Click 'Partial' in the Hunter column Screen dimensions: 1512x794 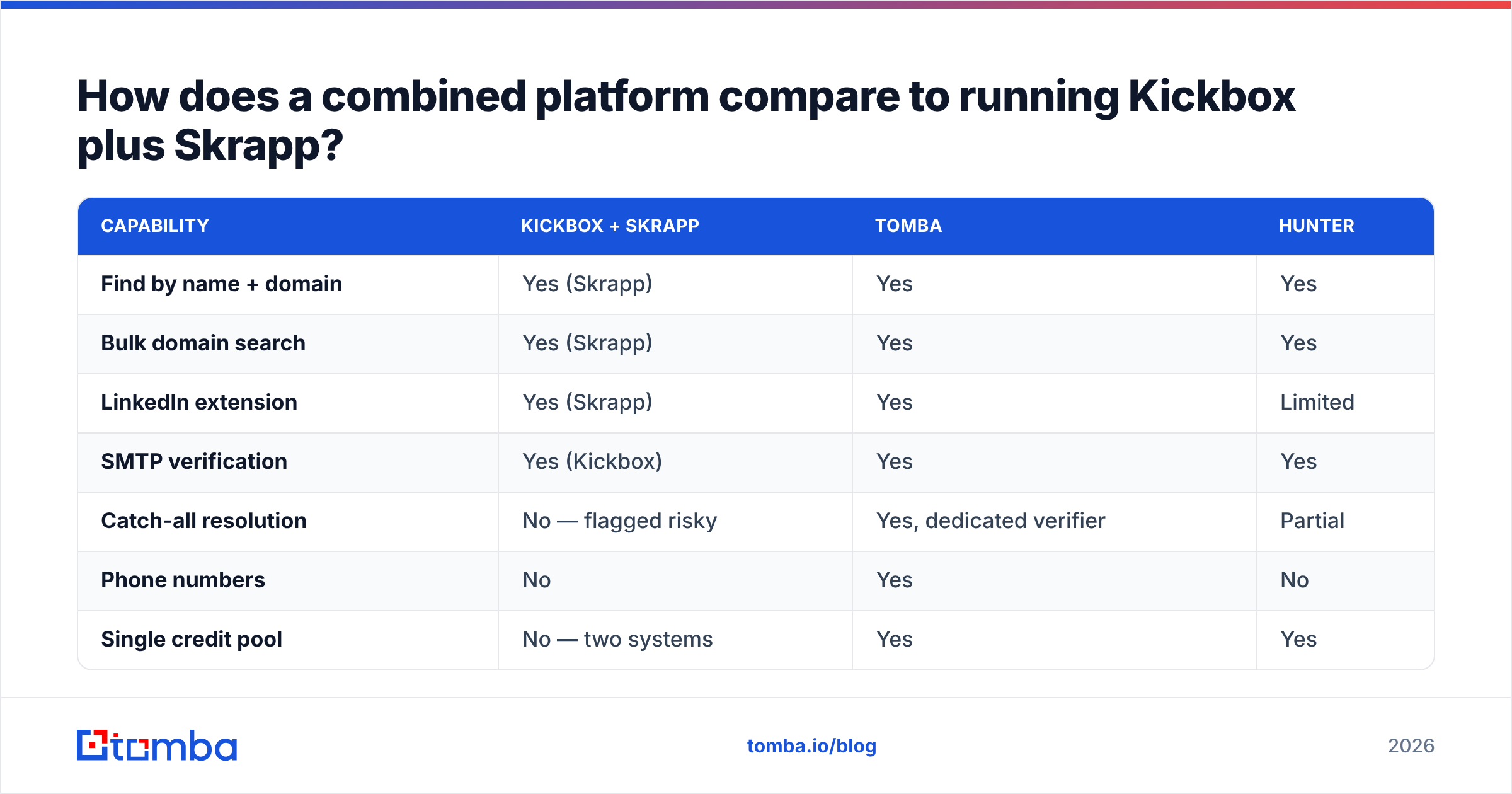pos(1312,521)
